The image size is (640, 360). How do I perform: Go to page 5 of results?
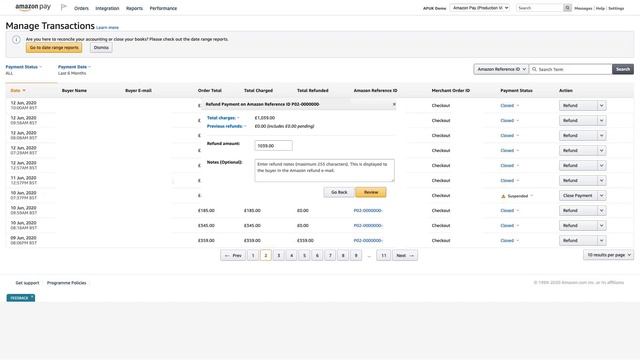pyautogui.click(x=304, y=256)
